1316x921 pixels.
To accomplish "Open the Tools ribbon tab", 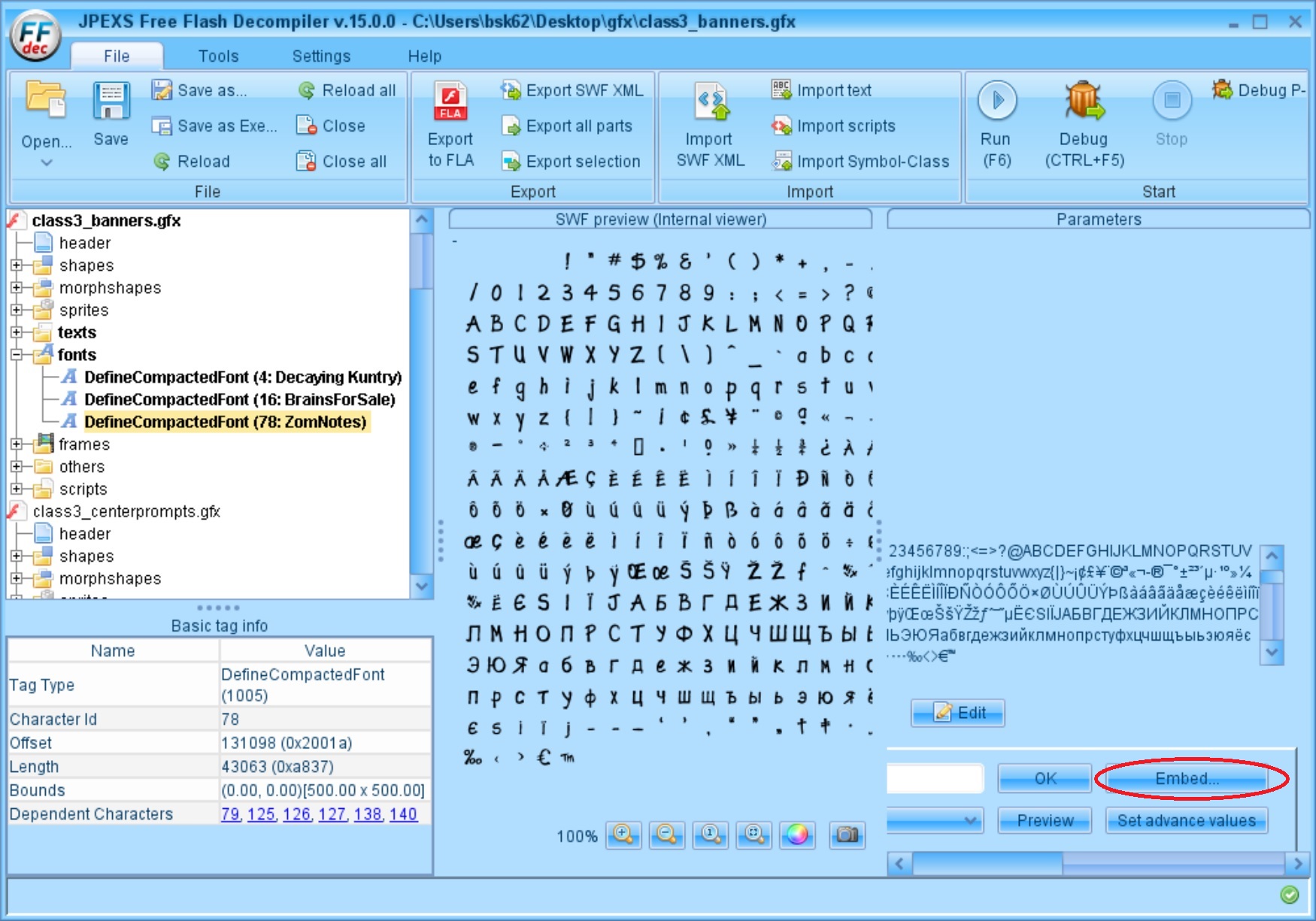I will pos(218,56).
